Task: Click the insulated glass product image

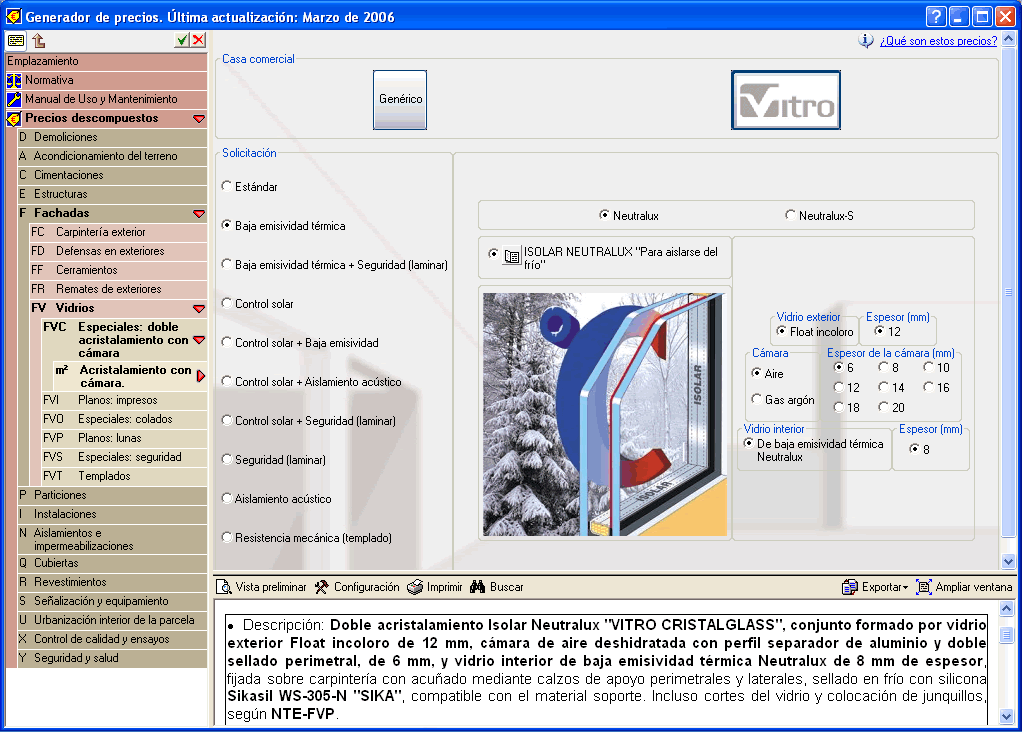Action: point(605,415)
